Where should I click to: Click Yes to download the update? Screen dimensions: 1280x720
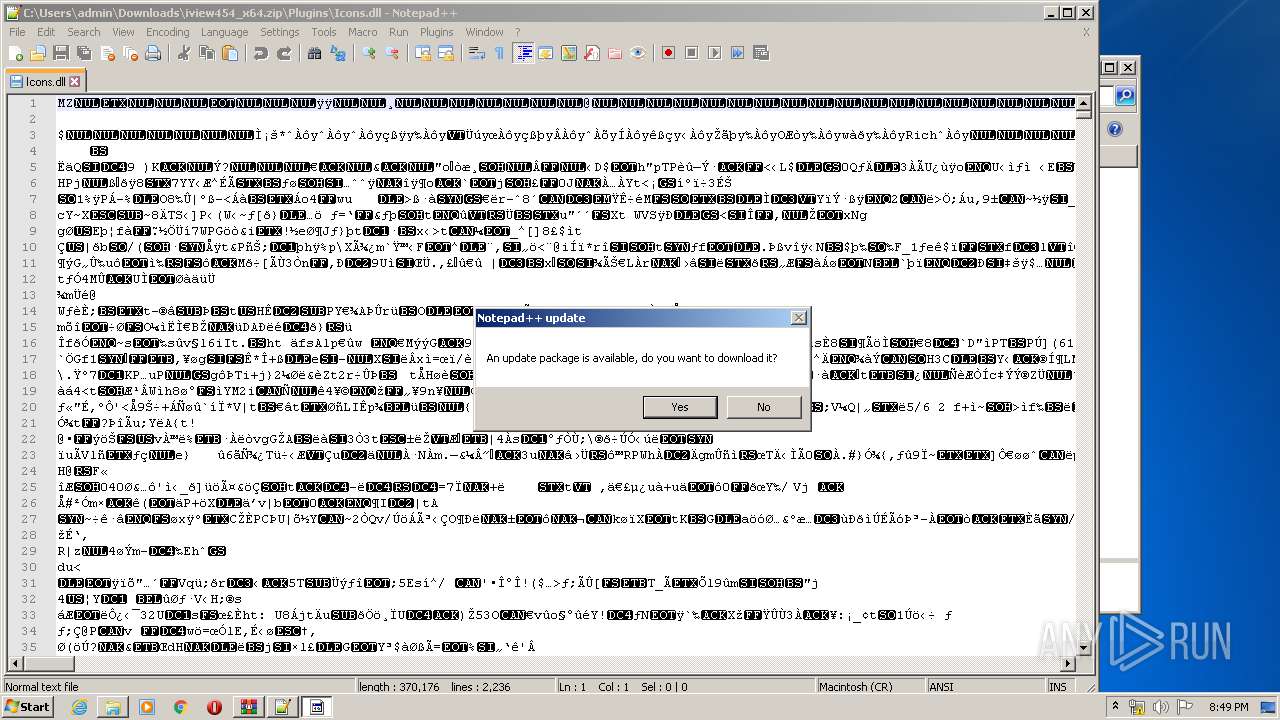coord(680,407)
